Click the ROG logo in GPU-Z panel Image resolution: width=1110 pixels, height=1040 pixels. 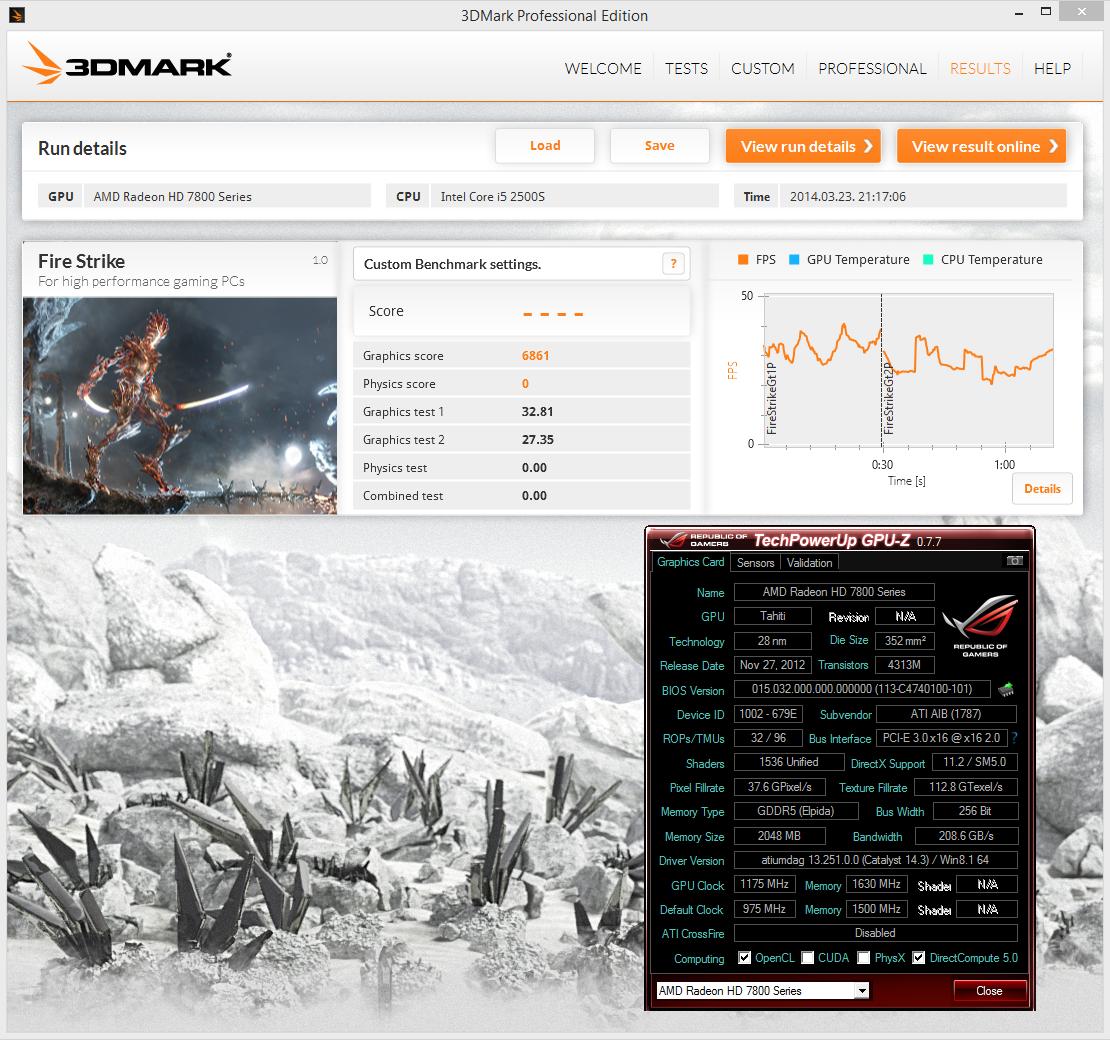980,625
